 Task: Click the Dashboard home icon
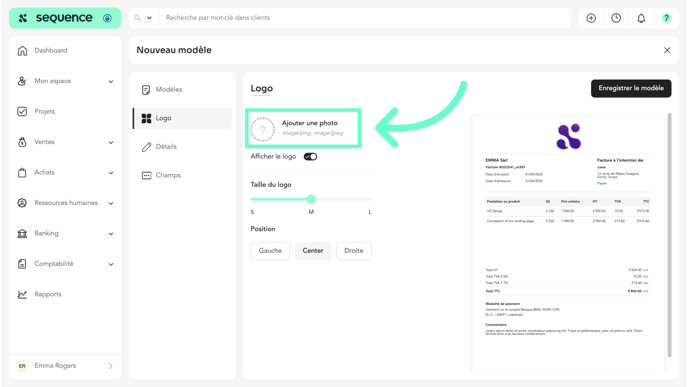click(x=22, y=50)
